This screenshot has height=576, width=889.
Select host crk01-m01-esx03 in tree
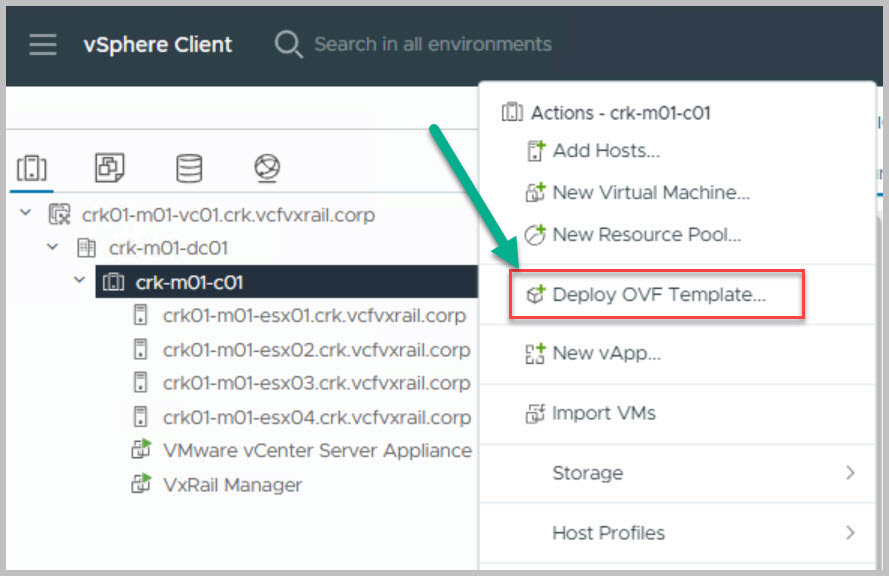click(x=315, y=383)
